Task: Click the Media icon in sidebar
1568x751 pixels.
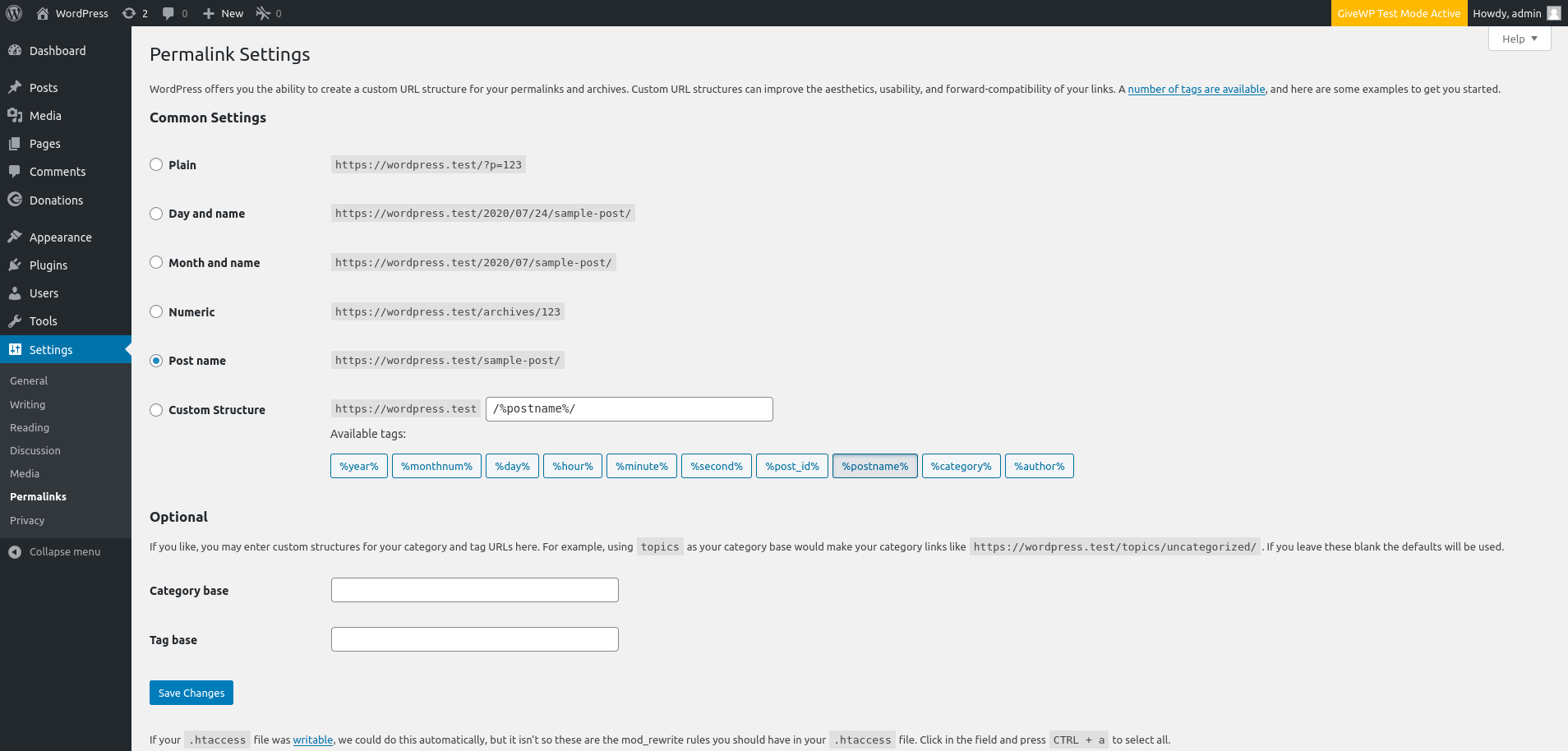Action: point(15,115)
